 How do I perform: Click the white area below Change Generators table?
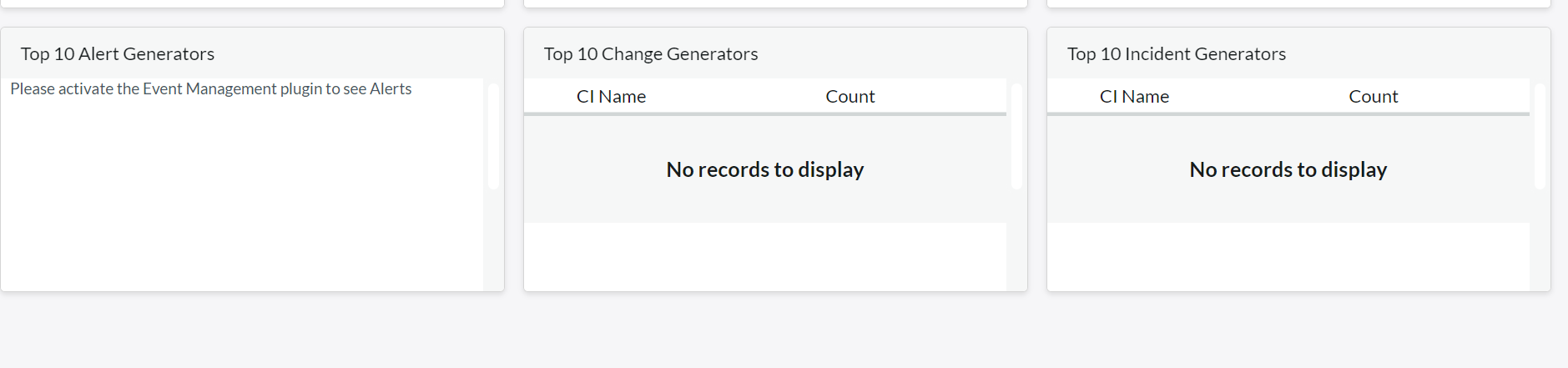click(x=765, y=257)
